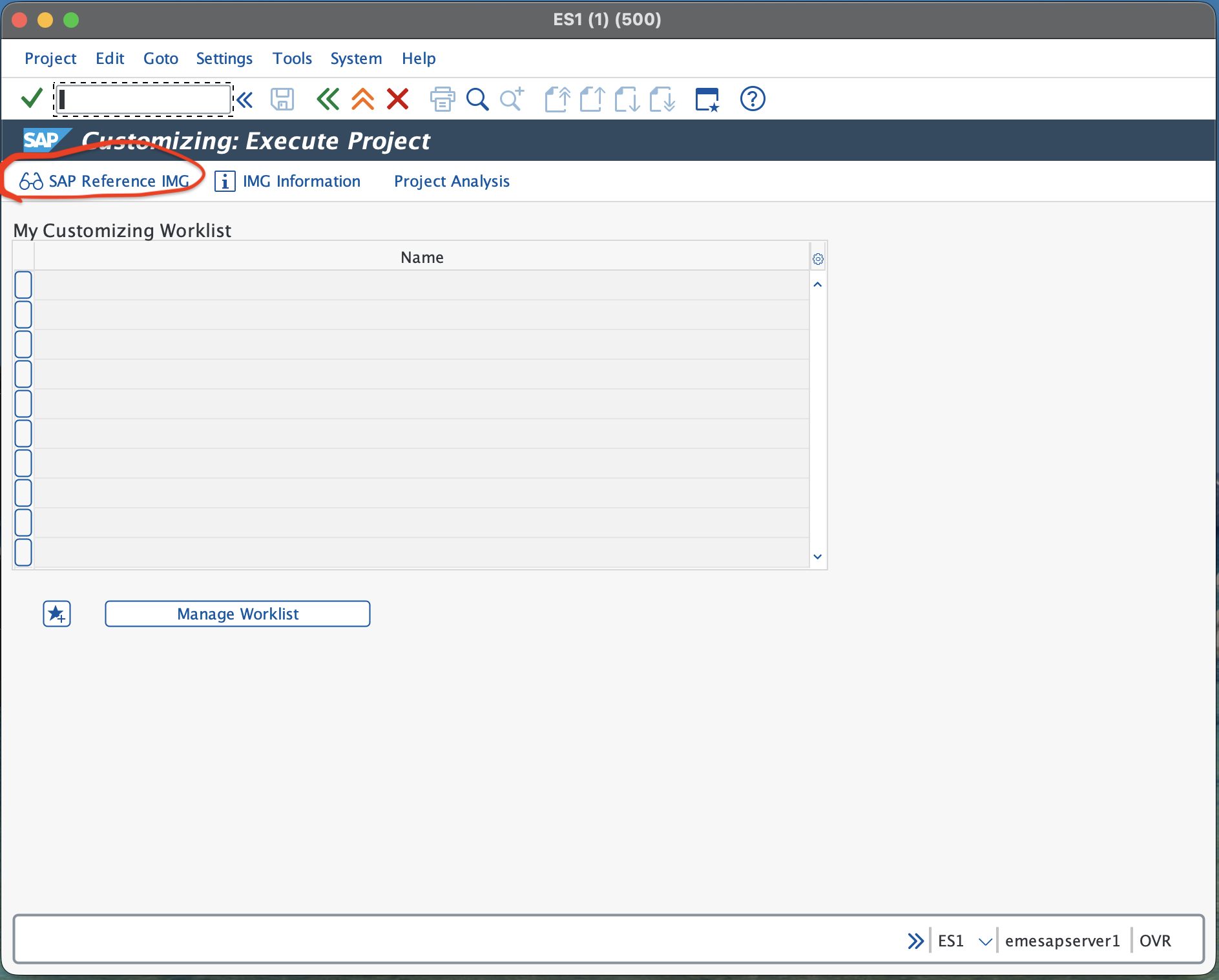Open the Tools menu
Image resolution: width=1219 pixels, height=980 pixels.
pos(292,59)
